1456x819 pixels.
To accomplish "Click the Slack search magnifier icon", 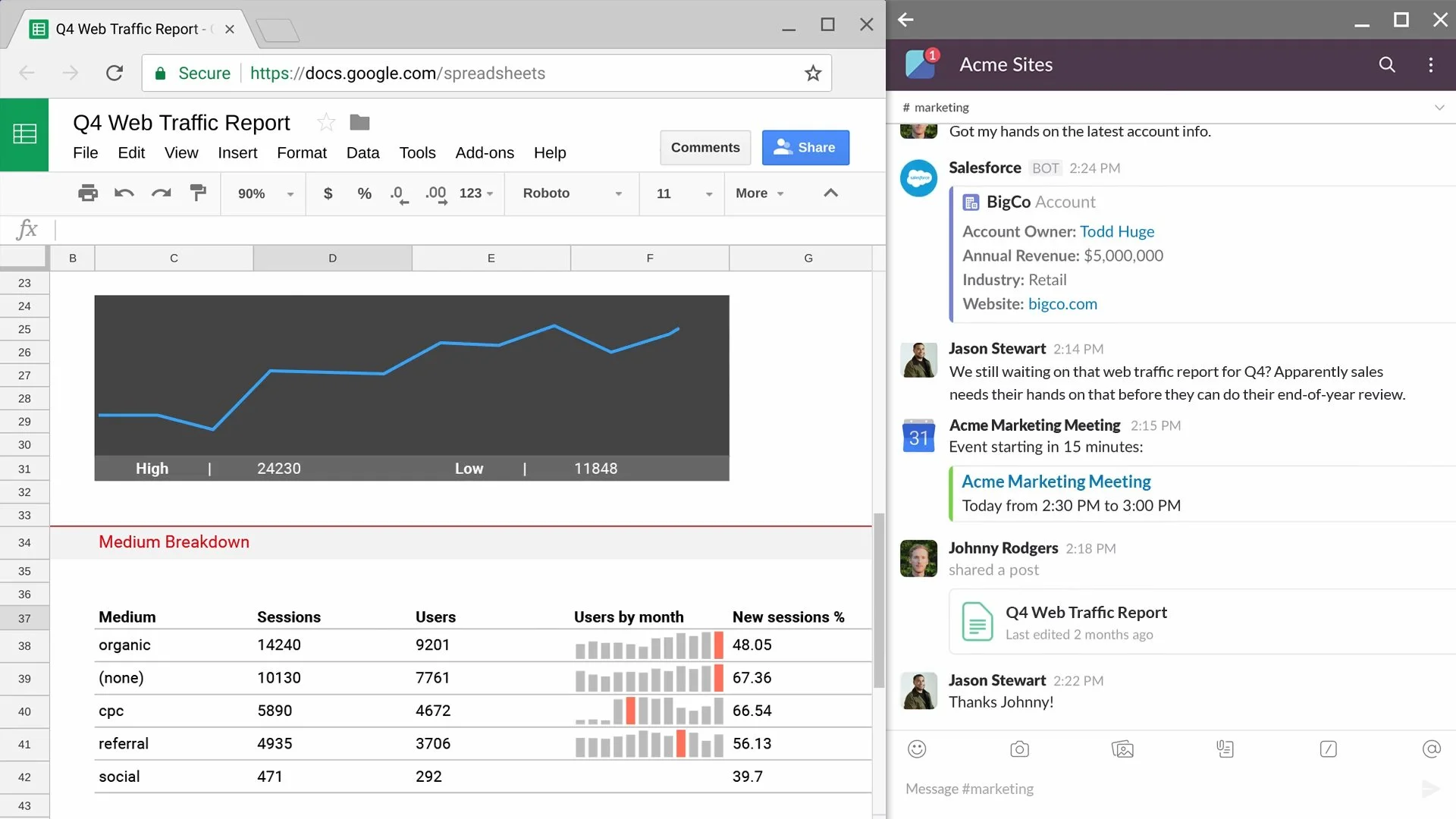I will point(1386,65).
